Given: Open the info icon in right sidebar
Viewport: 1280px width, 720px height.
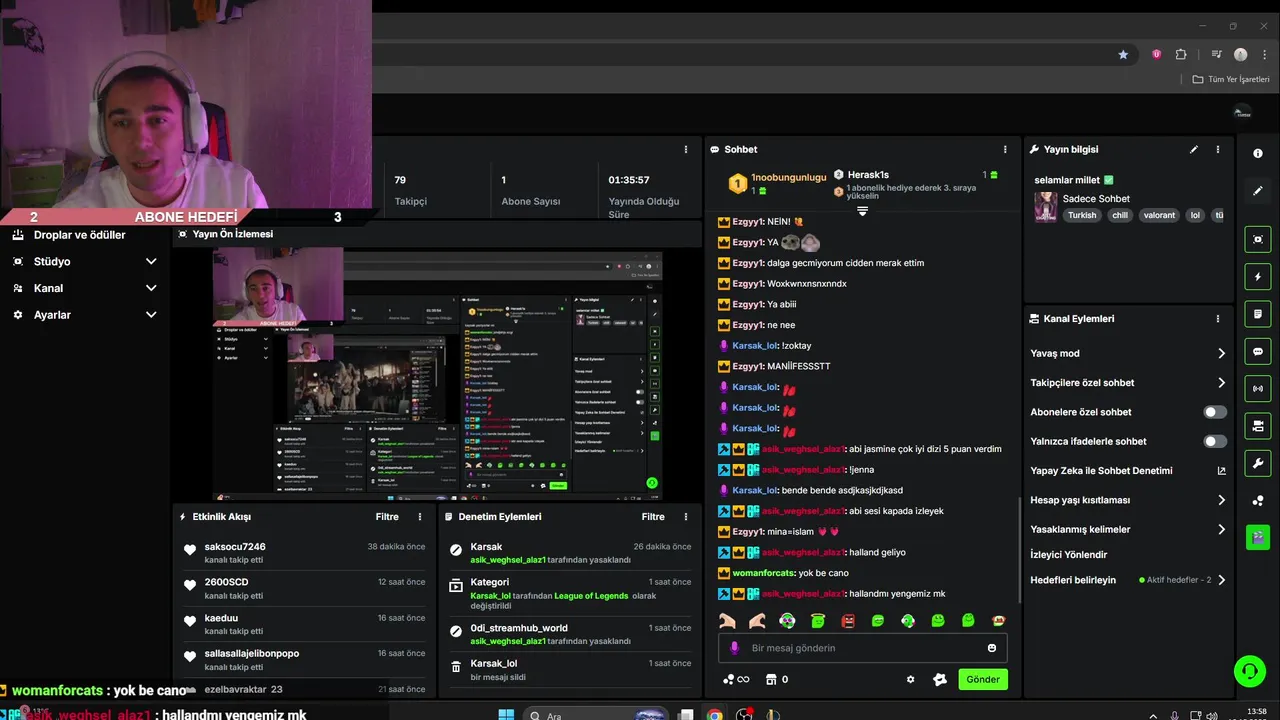Looking at the screenshot, I should point(1258,153).
